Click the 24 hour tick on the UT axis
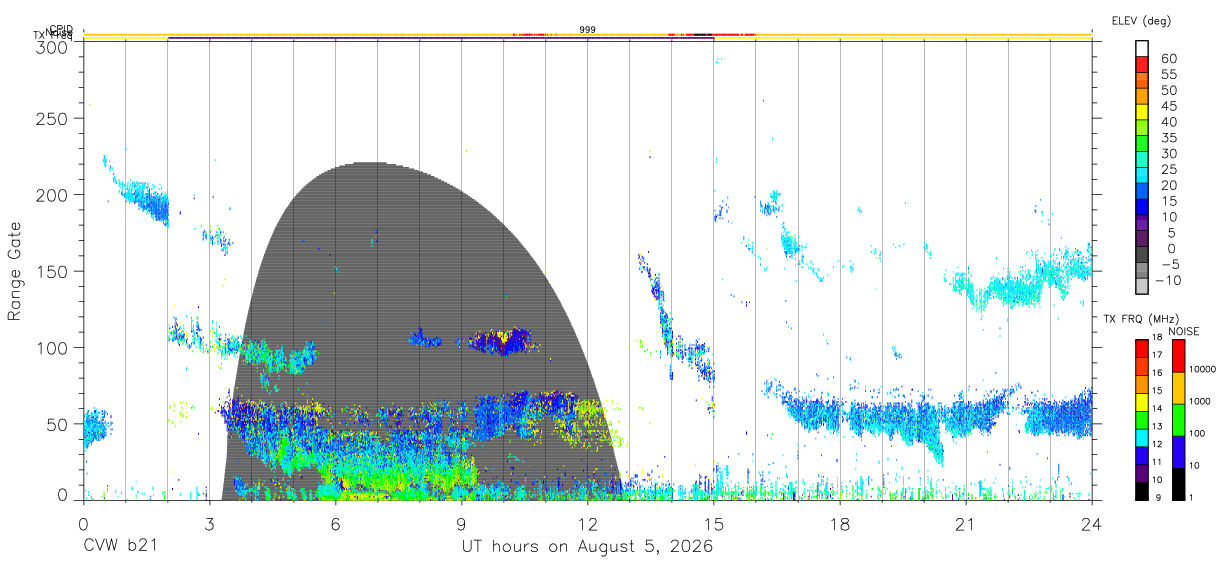 1091,524
